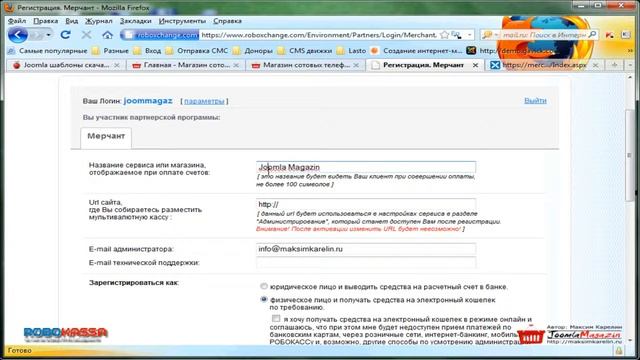
Task: Click the joommagaz login name
Action: click(x=148, y=101)
